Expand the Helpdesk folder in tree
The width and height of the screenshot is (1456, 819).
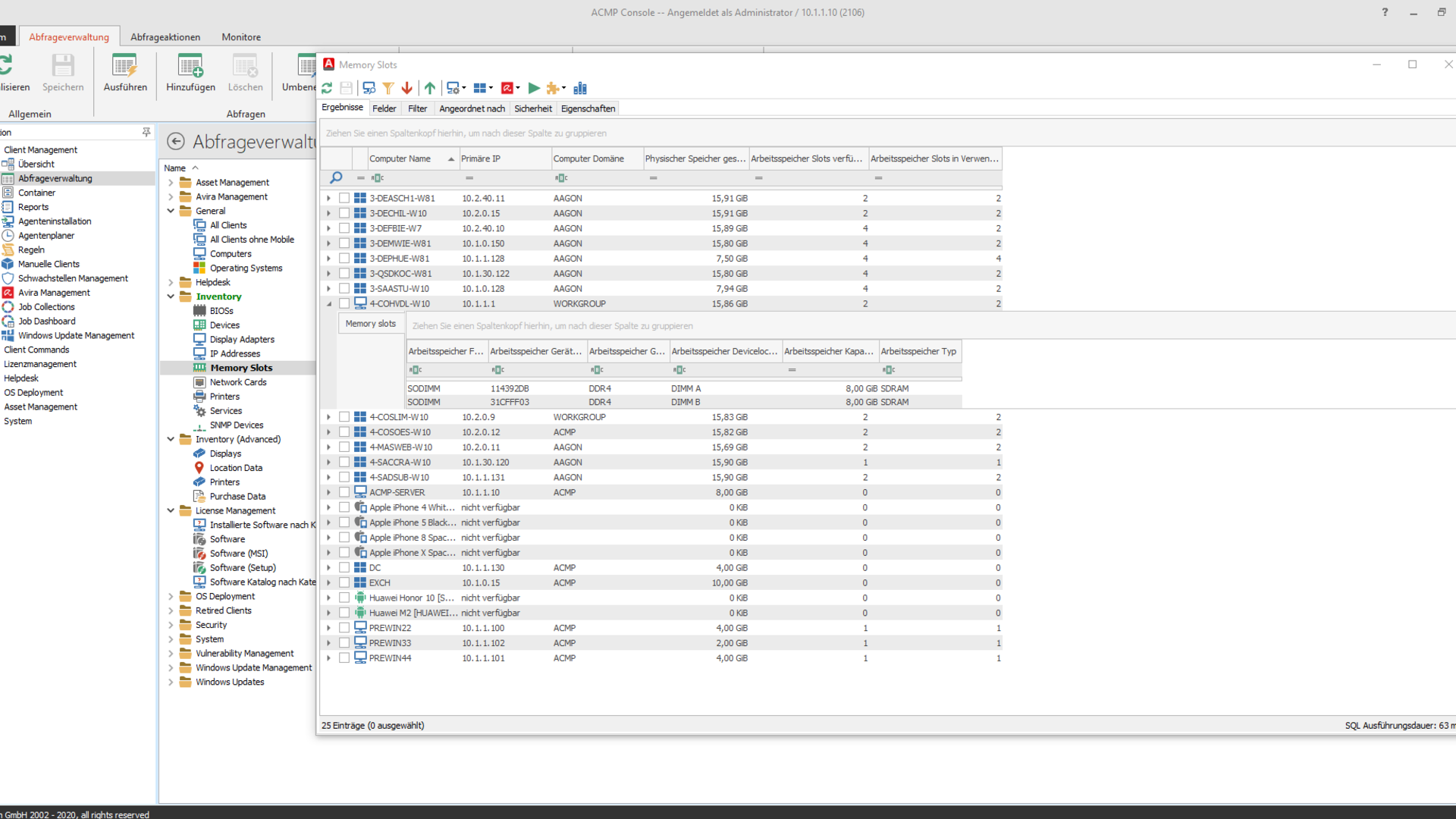click(171, 282)
